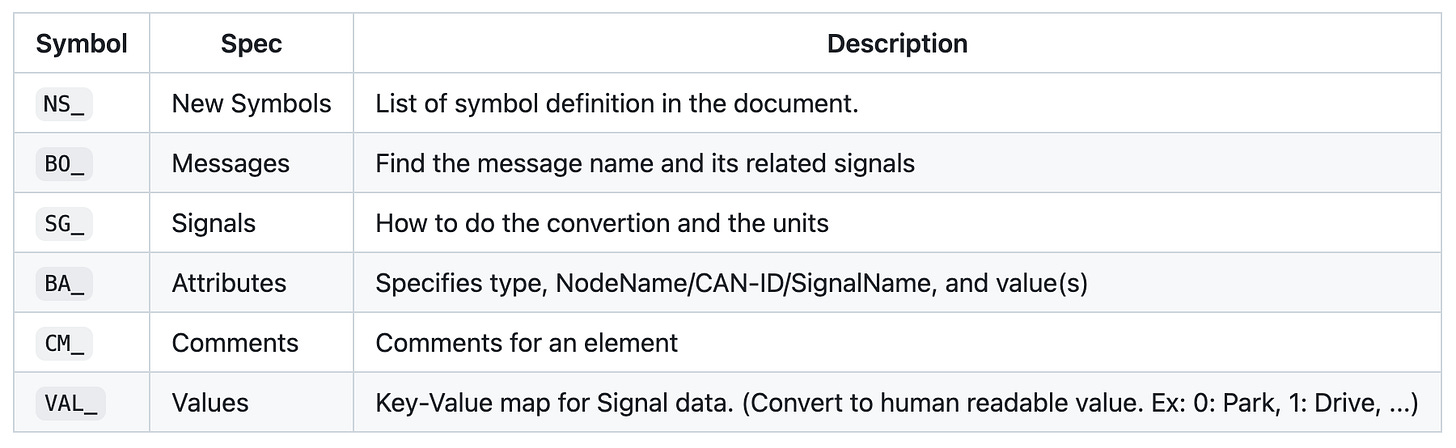Select the VAL_ symbol code
1456x448 pixels.
point(70,403)
